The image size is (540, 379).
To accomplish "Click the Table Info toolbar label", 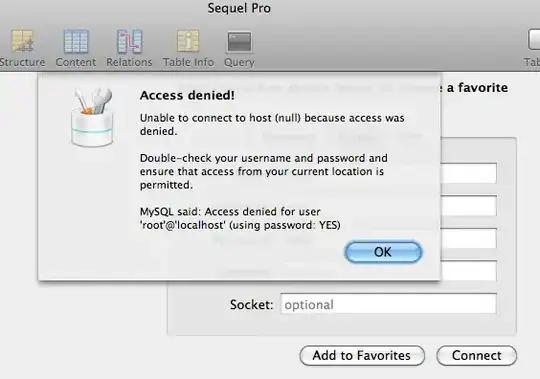I will click(188, 62).
